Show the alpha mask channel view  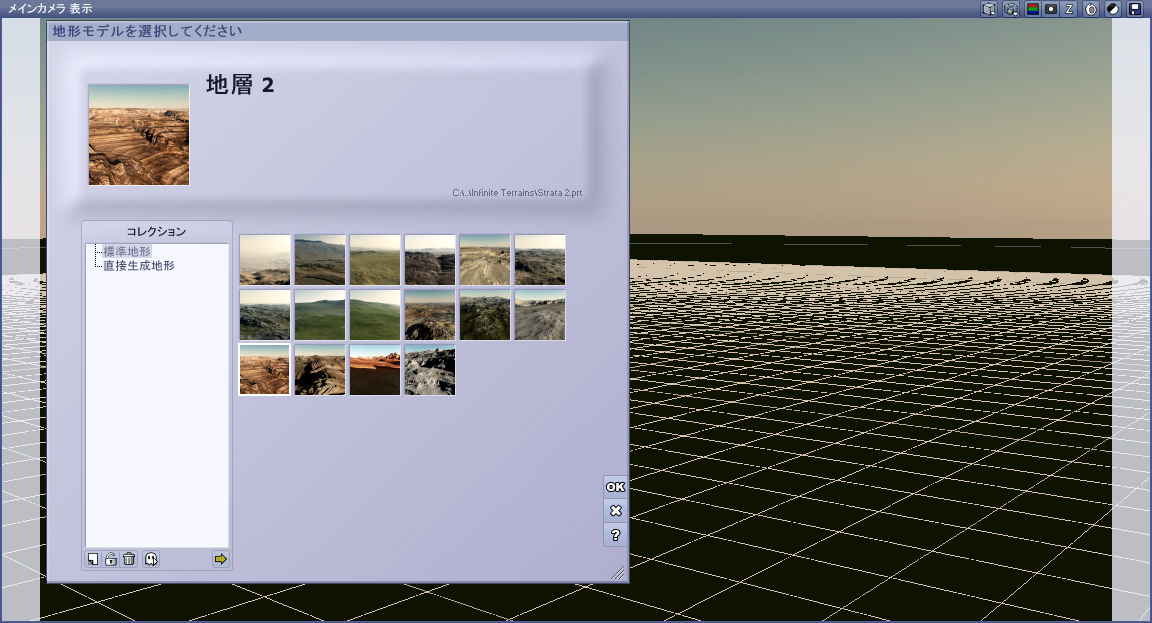point(1051,9)
